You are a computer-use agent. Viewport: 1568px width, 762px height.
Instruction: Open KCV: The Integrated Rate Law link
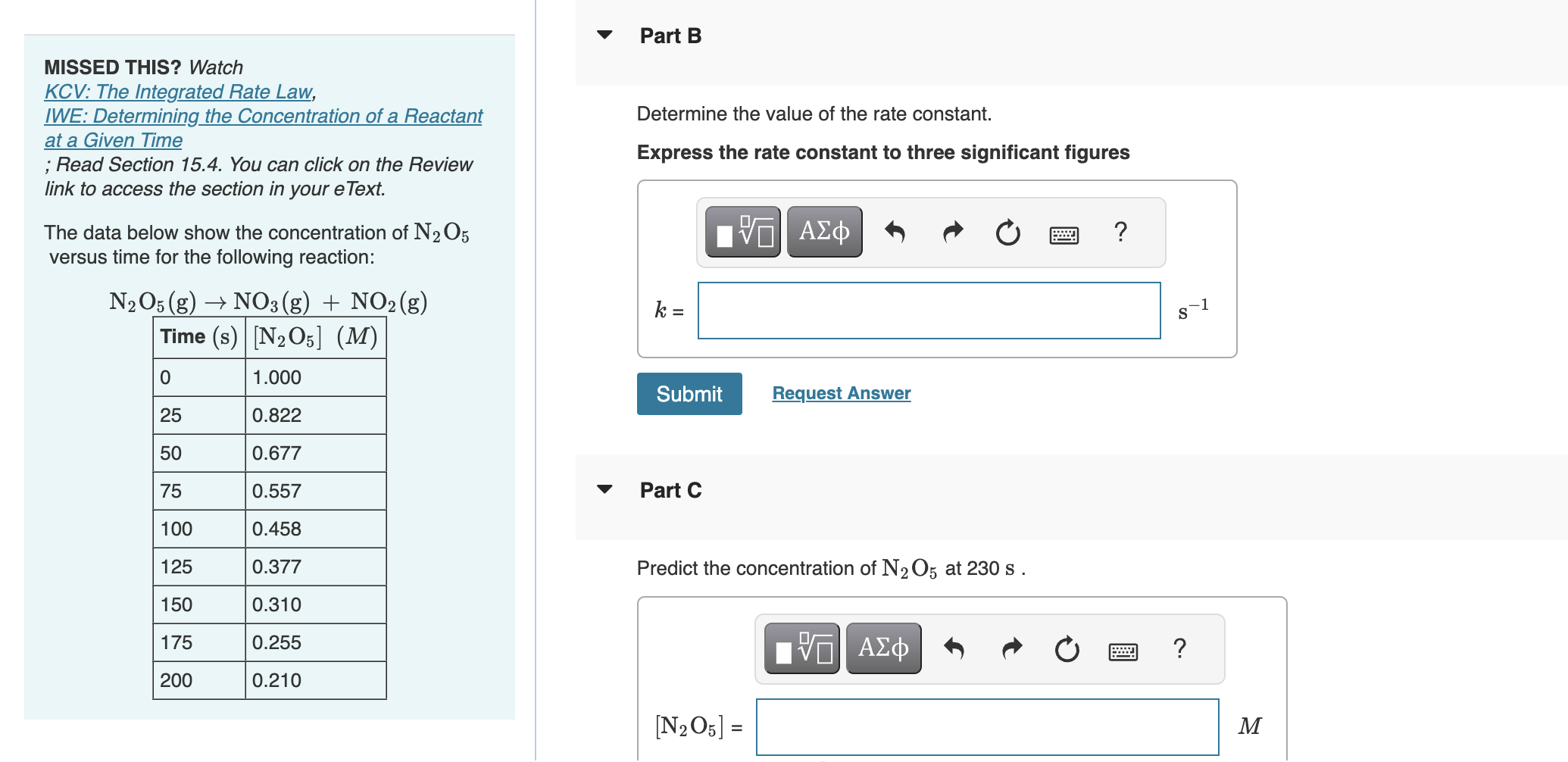(x=178, y=92)
